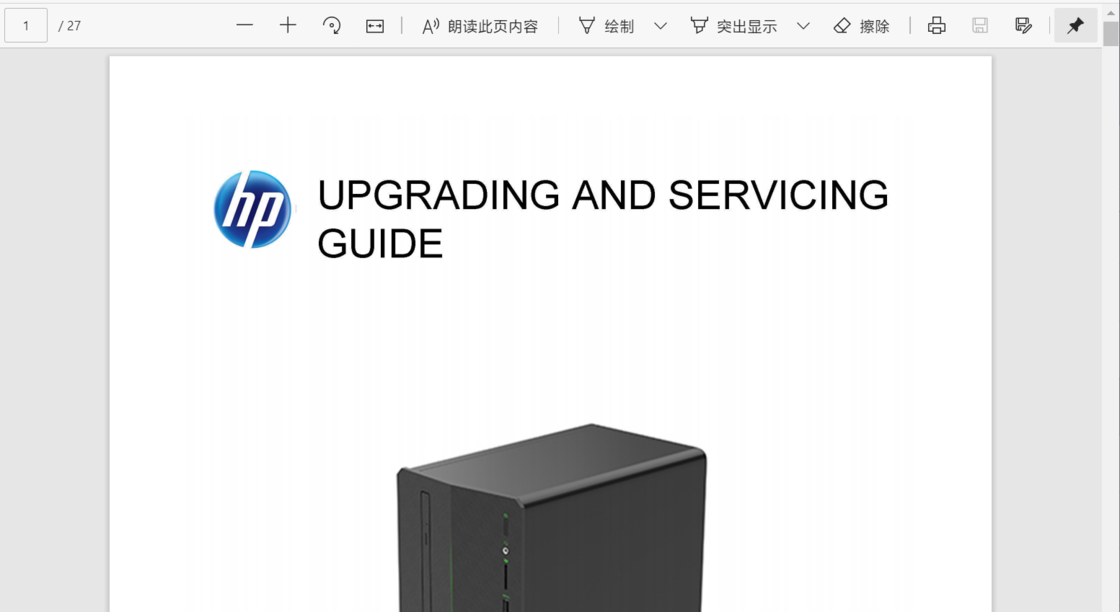
Task: Select the Highlight tool (突出显示)
Action: click(x=734, y=26)
